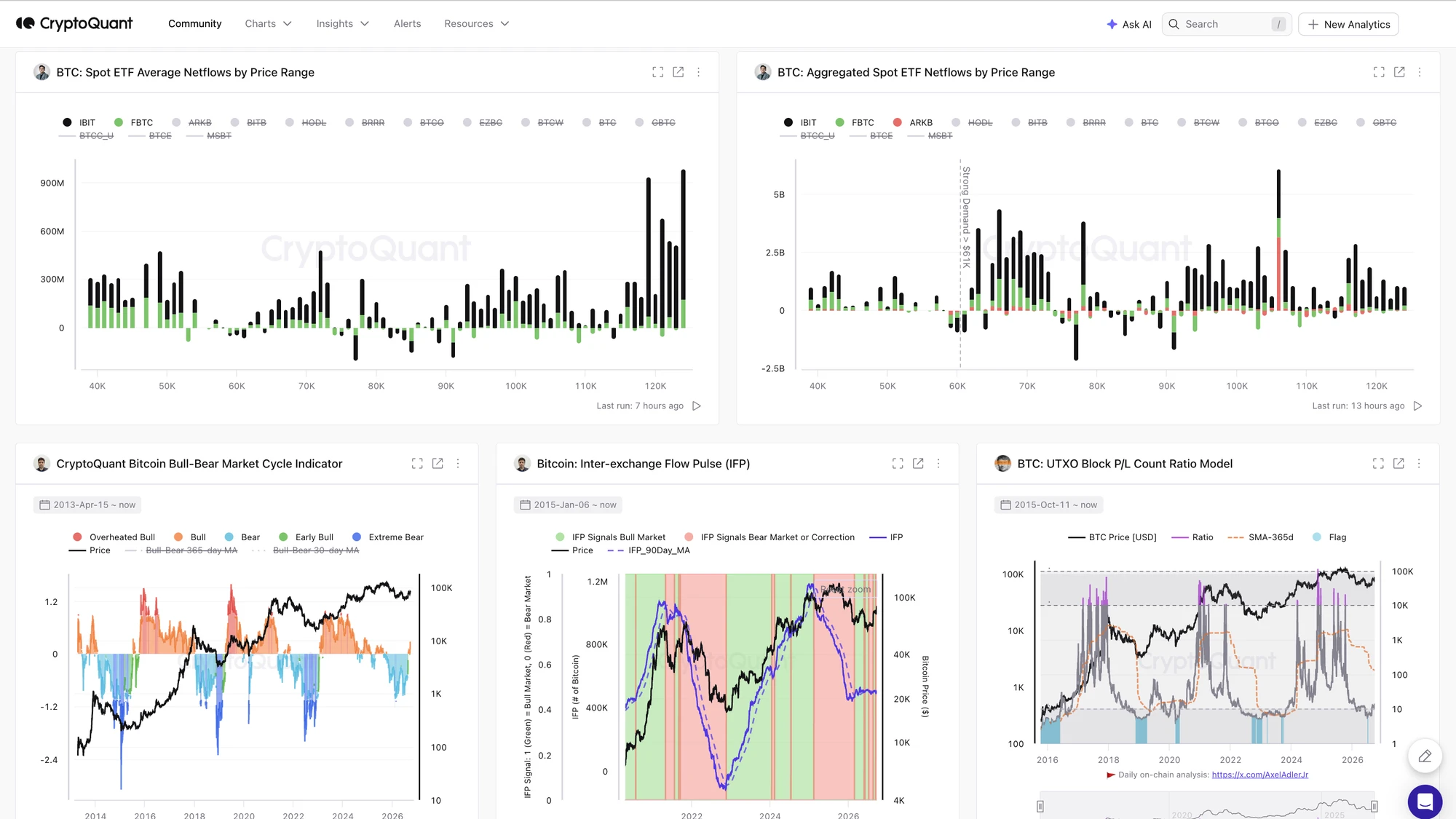Expand fullscreen on Spot ETF Average Netflows chart

(658, 72)
